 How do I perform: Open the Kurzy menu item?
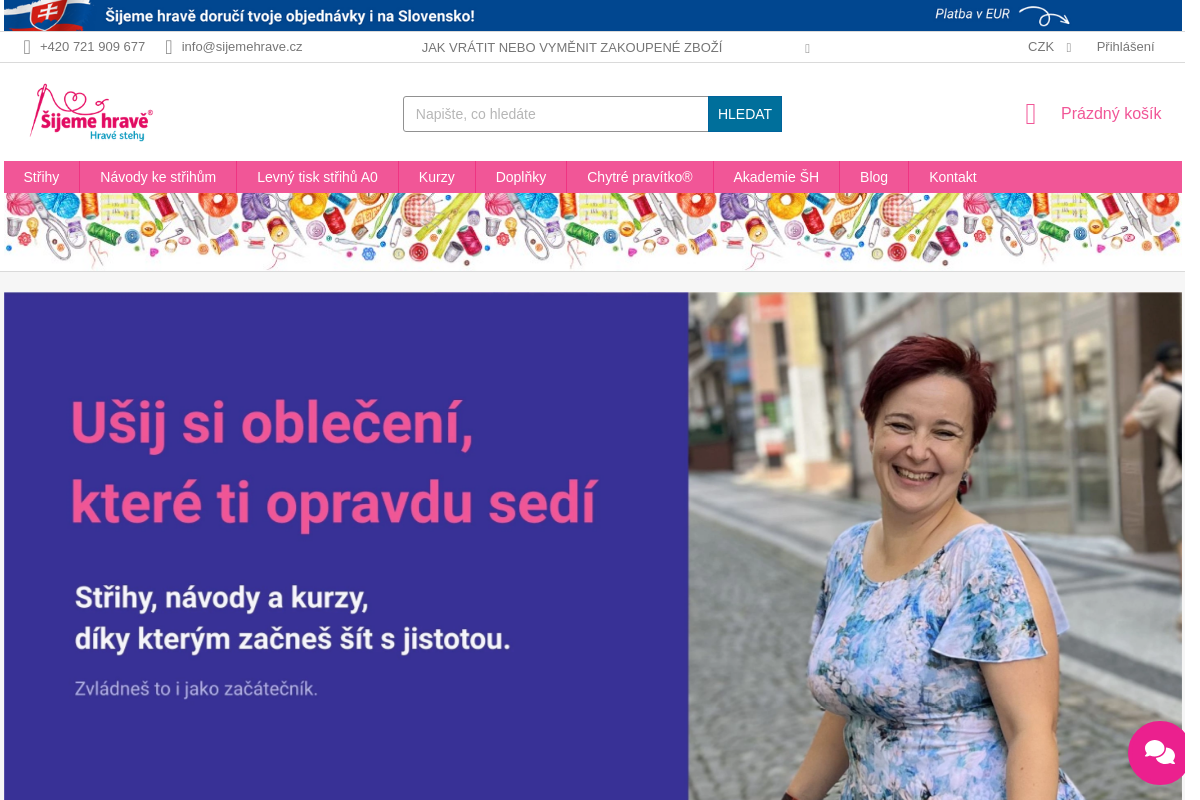tap(437, 177)
